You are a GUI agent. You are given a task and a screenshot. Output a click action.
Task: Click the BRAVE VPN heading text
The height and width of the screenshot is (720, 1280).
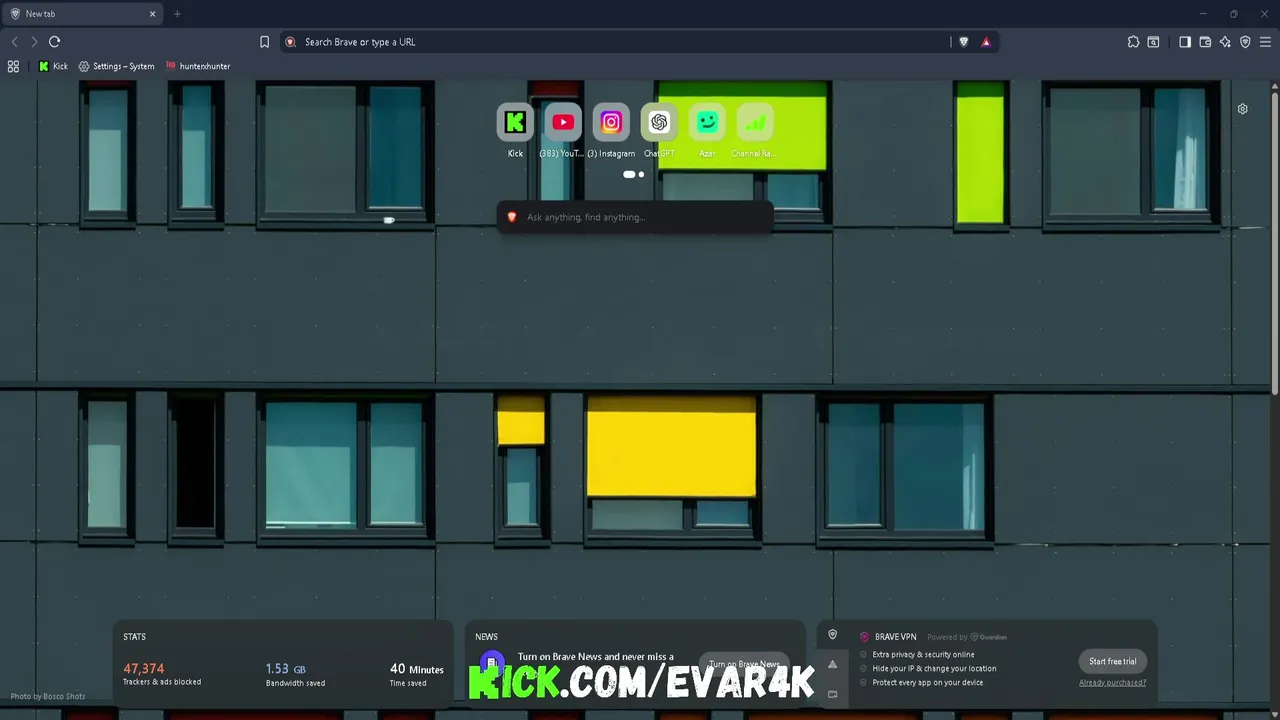click(895, 636)
